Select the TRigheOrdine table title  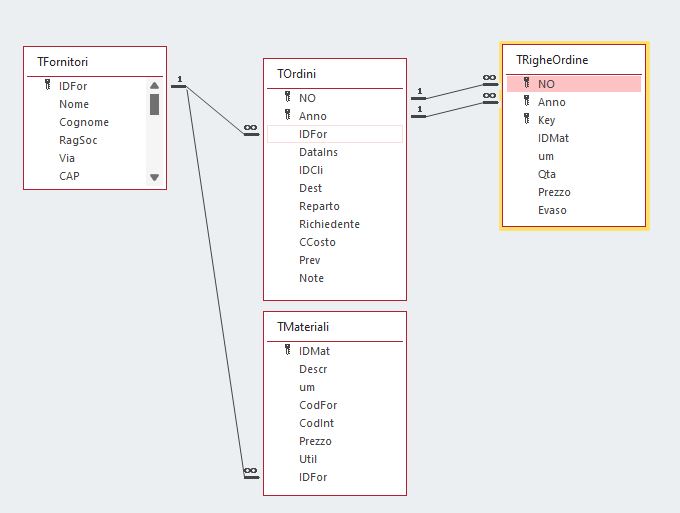pos(552,60)
